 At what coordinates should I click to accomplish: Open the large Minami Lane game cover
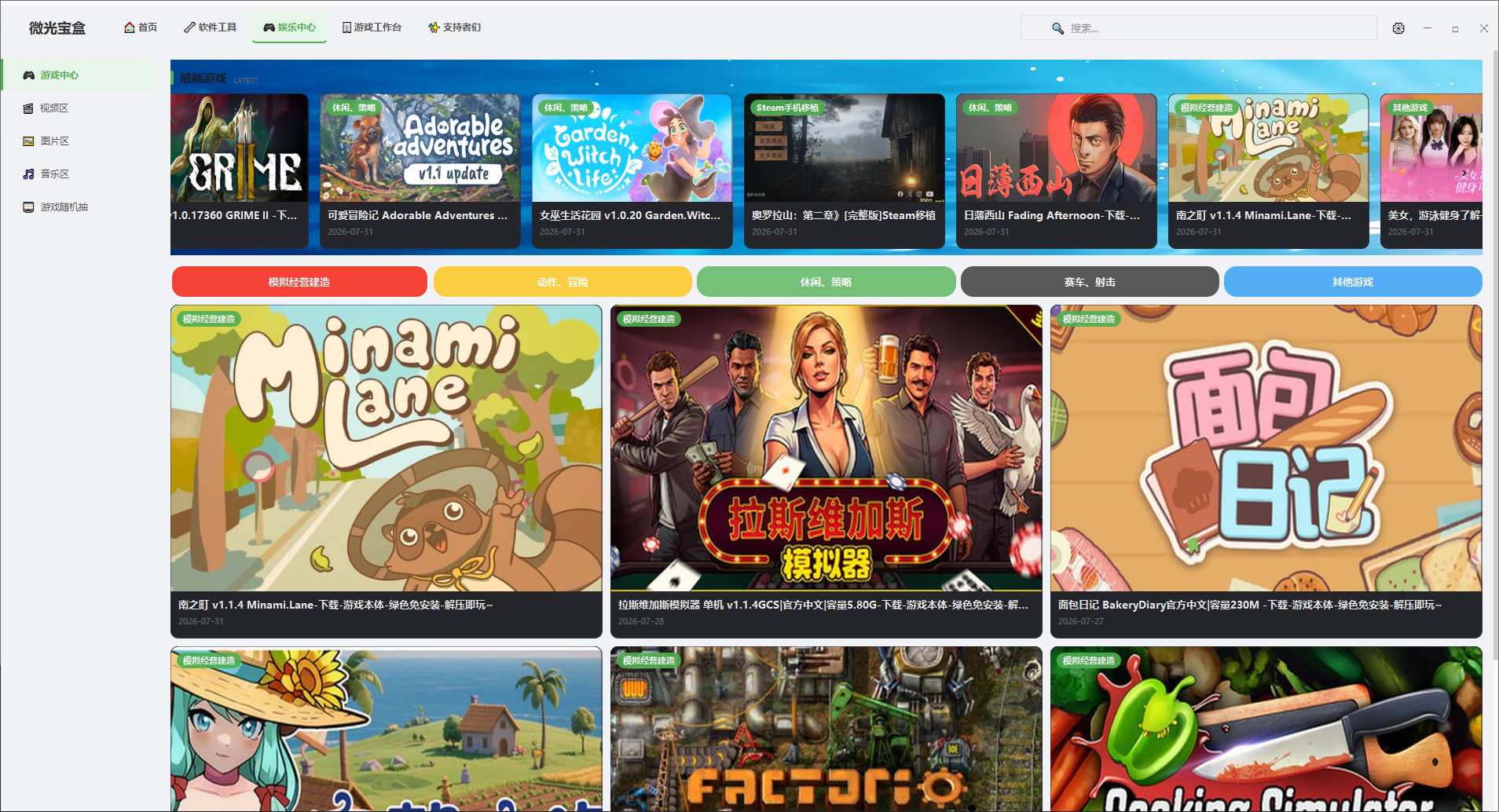click(x=387, y=448)
